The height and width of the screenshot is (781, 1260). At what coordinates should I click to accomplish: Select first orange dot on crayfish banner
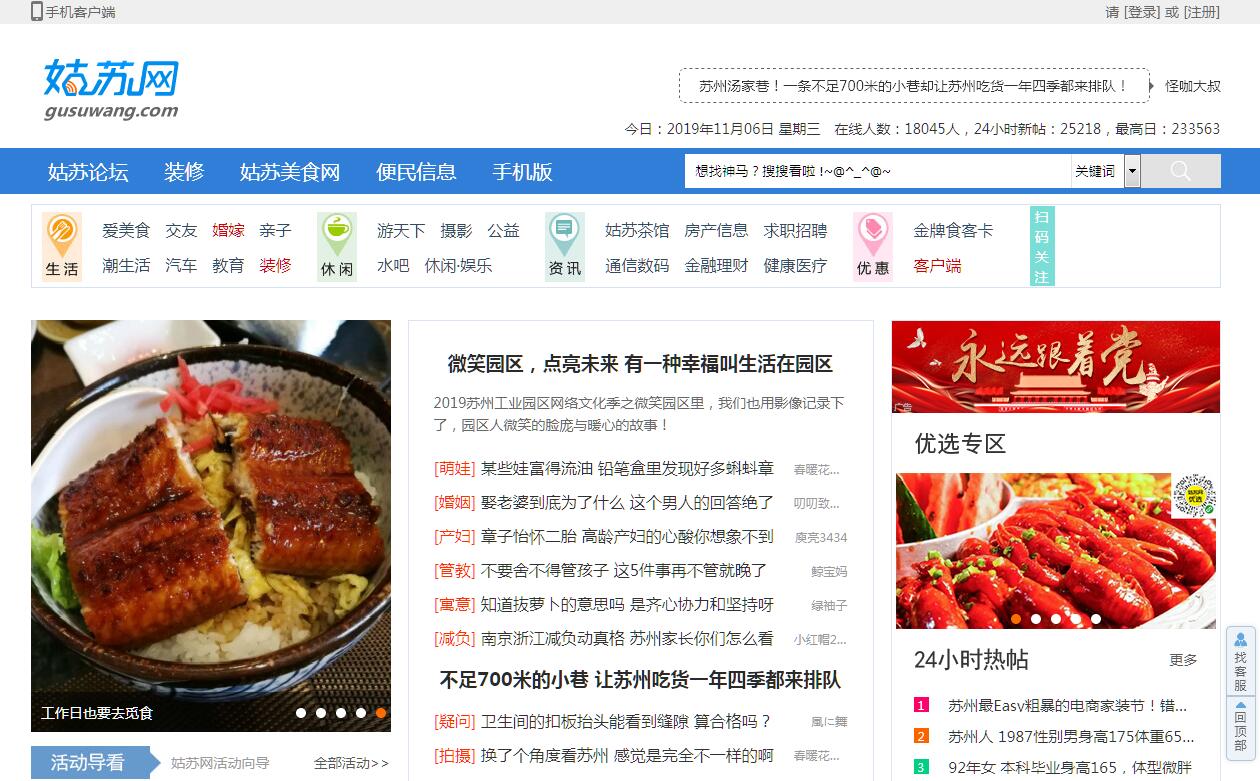pos(1016,619)
